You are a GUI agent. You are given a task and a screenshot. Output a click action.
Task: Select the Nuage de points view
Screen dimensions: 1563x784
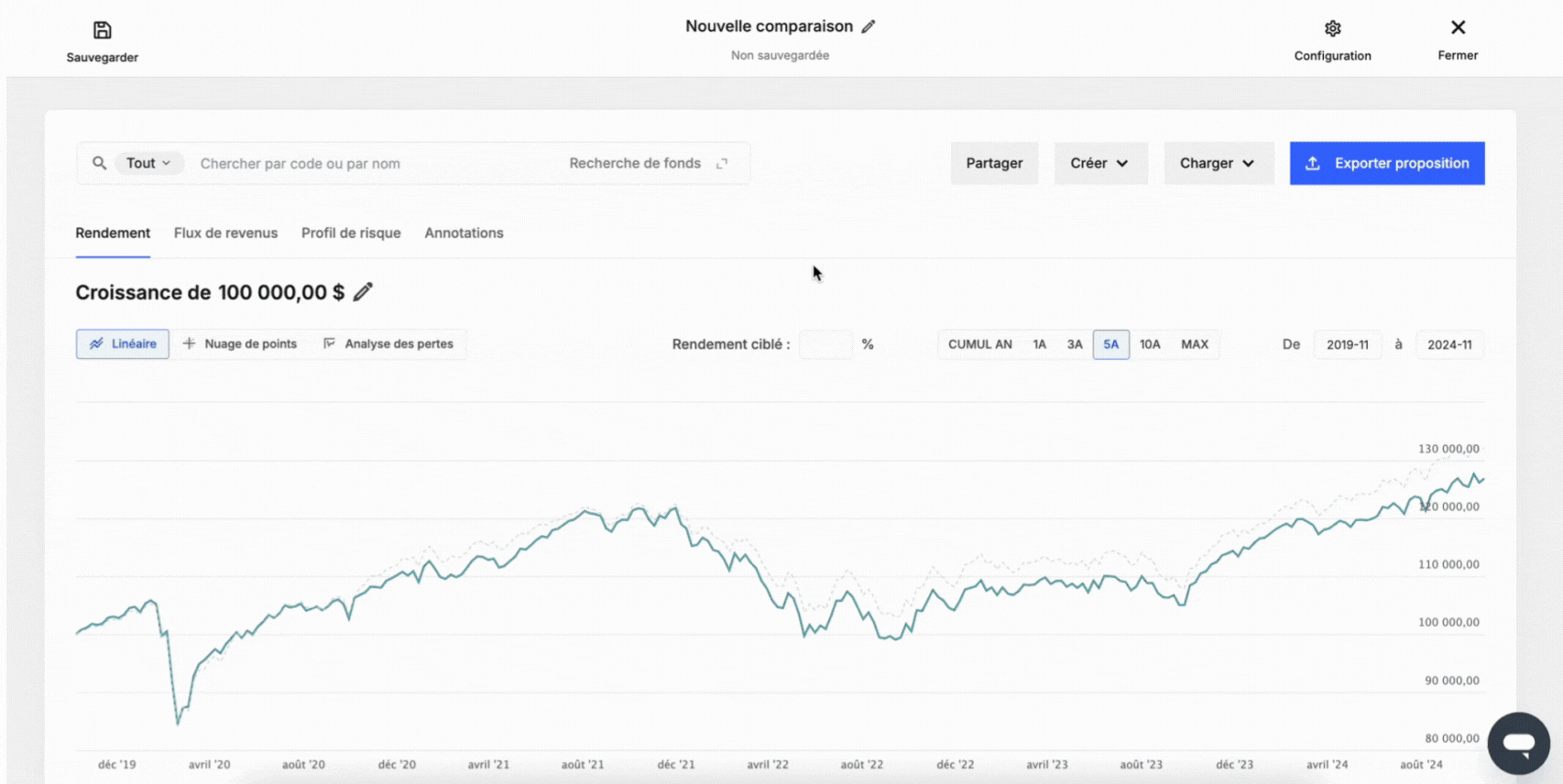[x=240, y=344]
